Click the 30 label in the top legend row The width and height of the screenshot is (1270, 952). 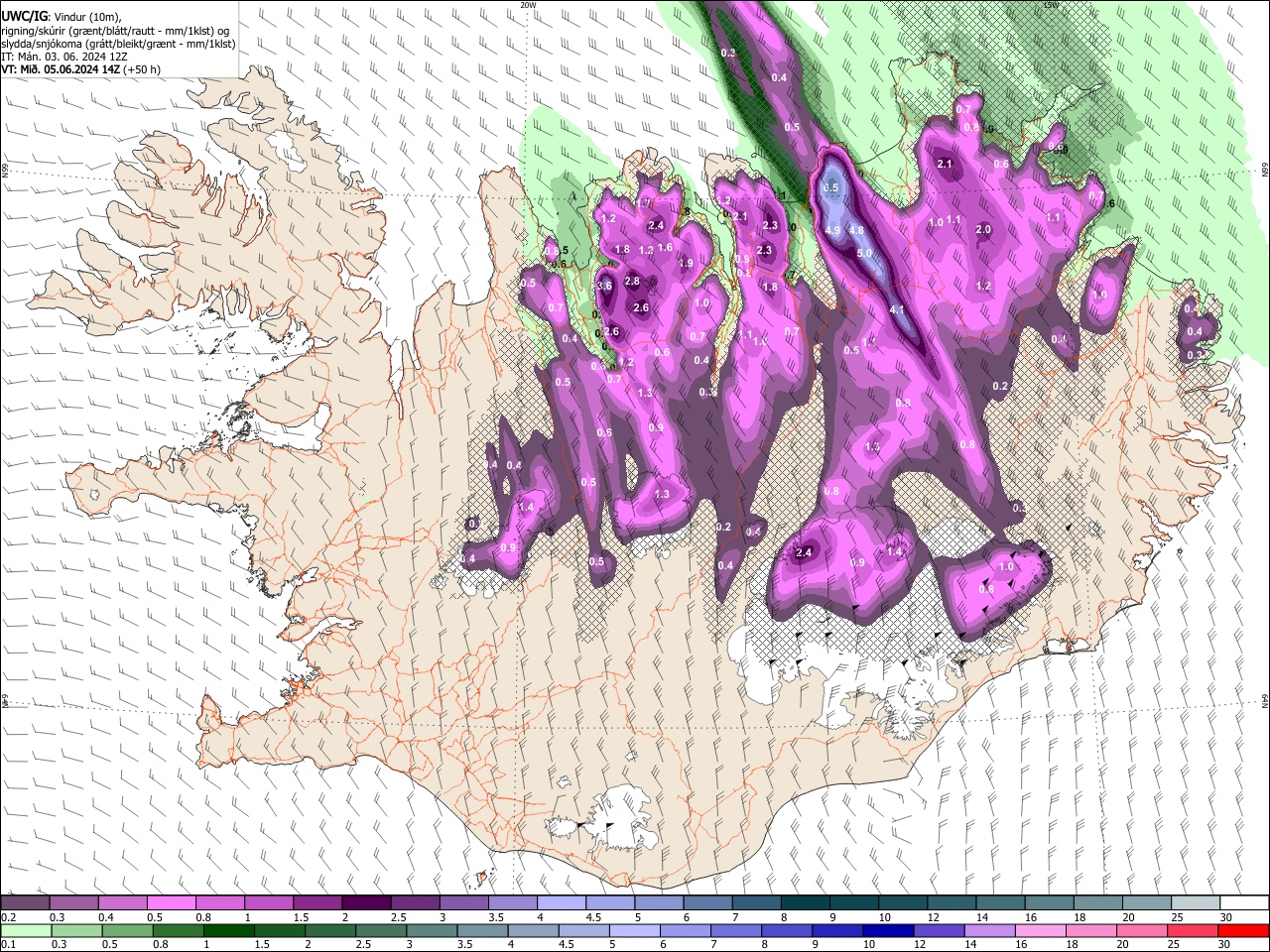tap(1226, 917)
